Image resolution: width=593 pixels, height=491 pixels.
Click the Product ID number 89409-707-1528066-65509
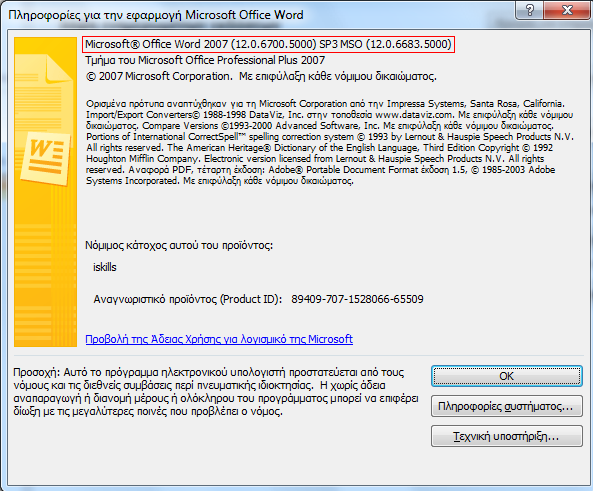pyautogui.click(x=357, y=299)
